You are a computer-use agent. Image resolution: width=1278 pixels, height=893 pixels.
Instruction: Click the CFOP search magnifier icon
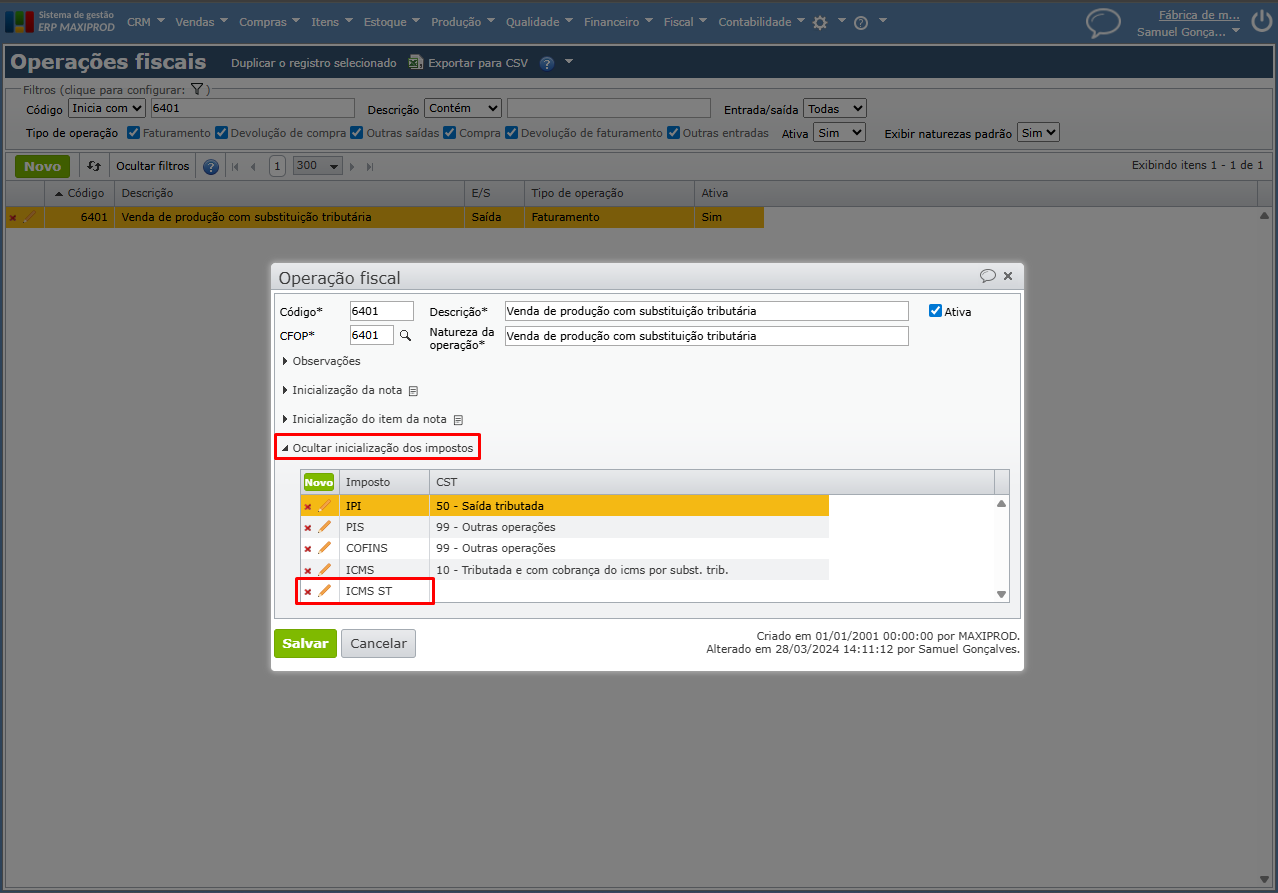tap(406, 336)
